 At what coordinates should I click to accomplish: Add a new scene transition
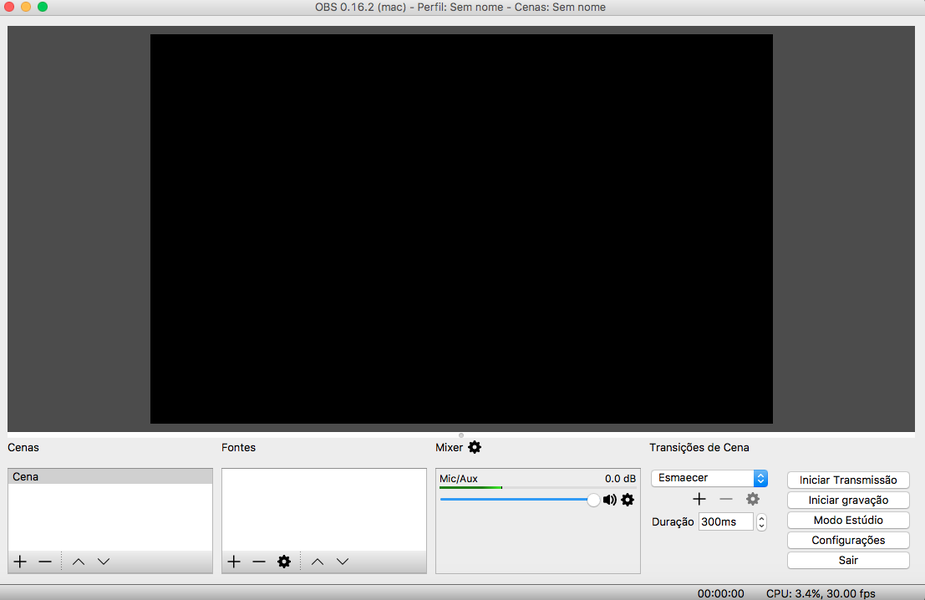[699, 499]
